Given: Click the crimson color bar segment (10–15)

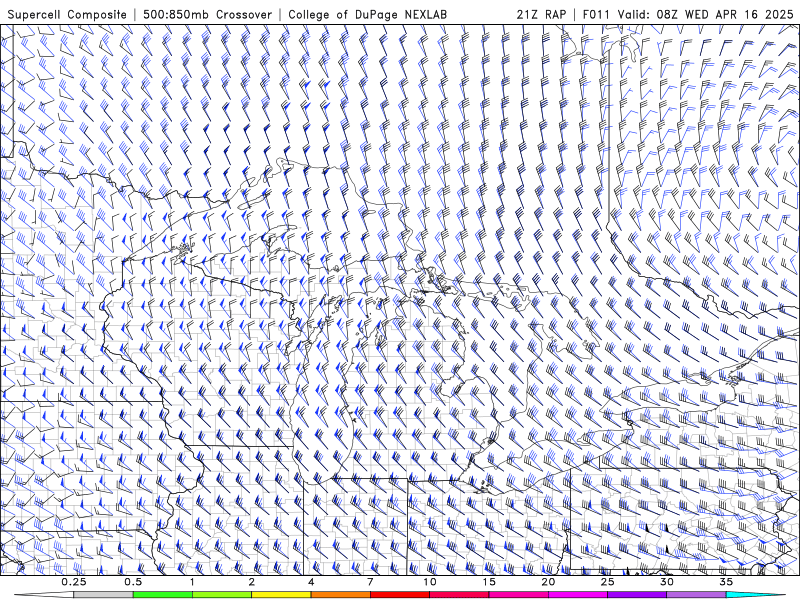Looking at the screenshot, I should pyautogui.click(x=459, y=595).
